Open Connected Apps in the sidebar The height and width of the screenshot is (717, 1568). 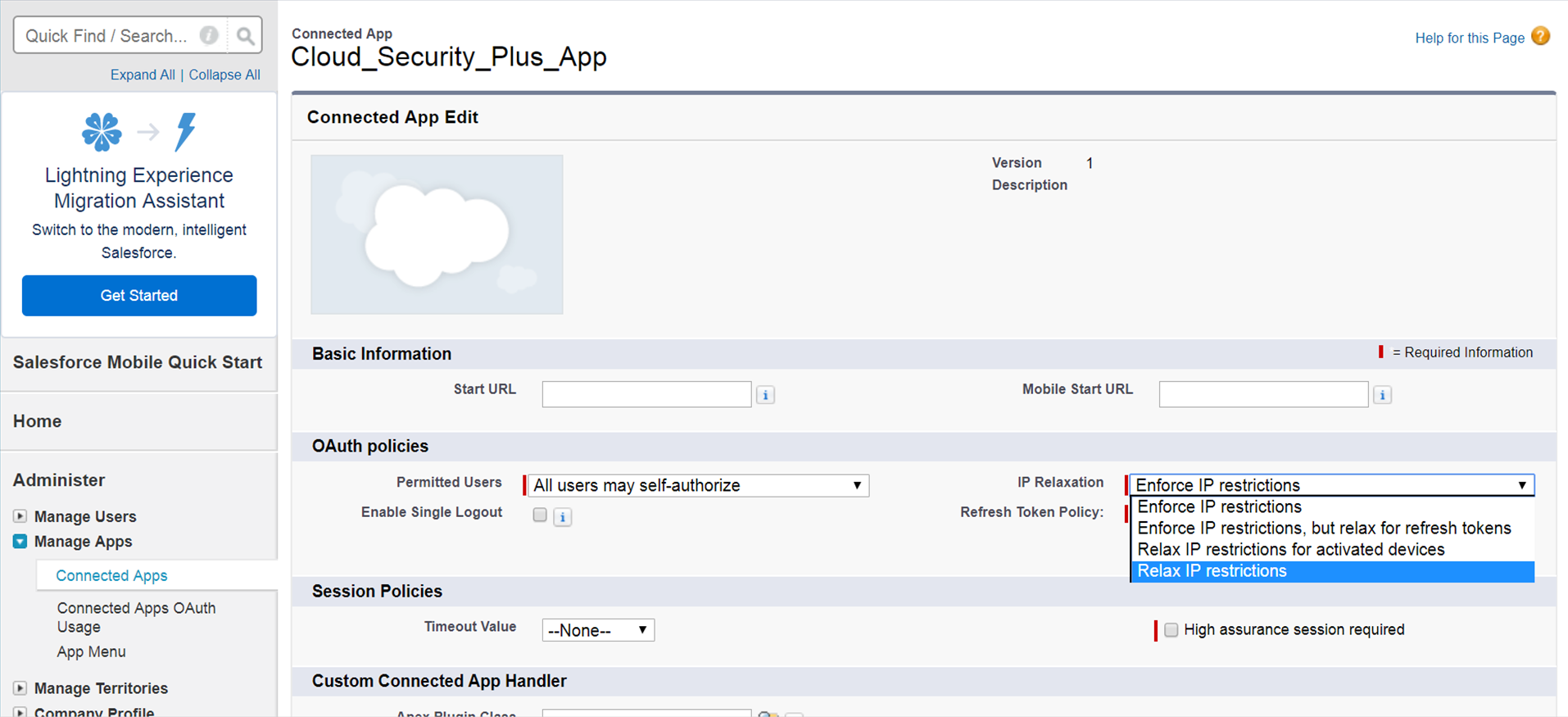pyautogui.click(x=111, y=575)
